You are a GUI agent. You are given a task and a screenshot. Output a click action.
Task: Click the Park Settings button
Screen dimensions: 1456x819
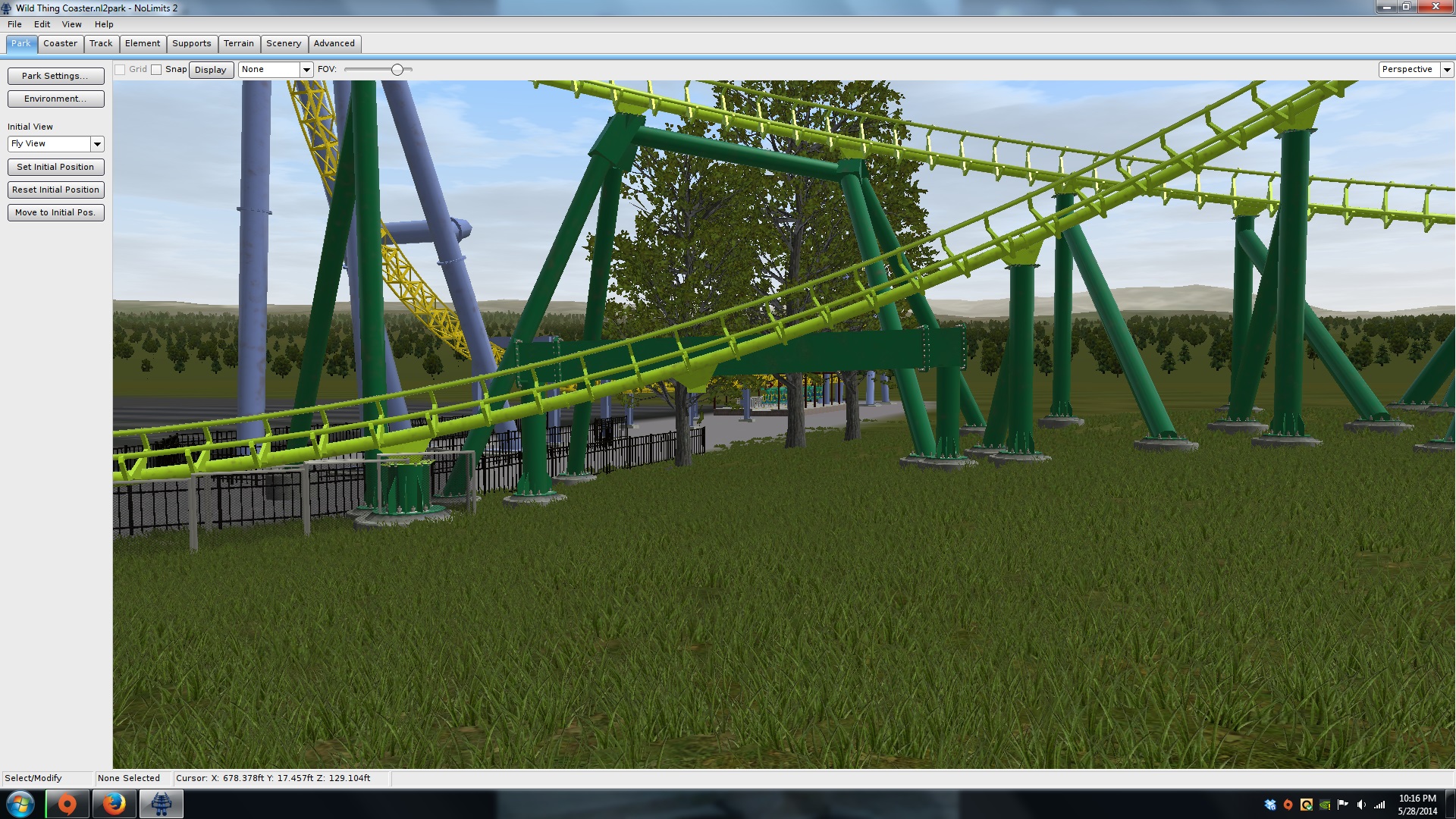[55, 76]
